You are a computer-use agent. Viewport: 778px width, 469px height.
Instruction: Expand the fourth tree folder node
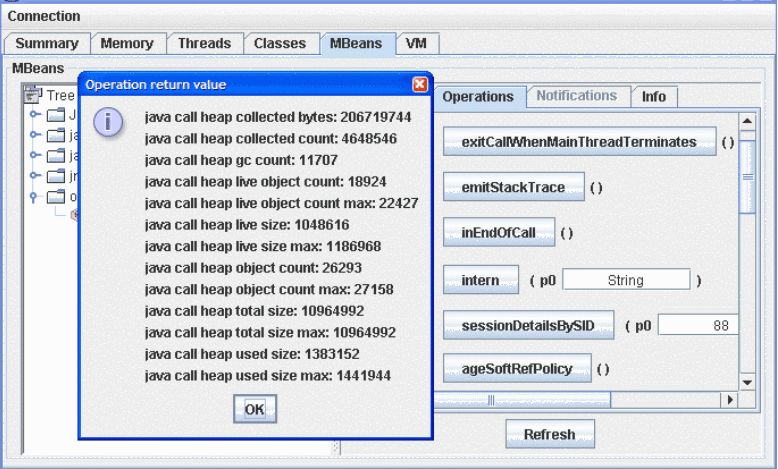[34, 175]
